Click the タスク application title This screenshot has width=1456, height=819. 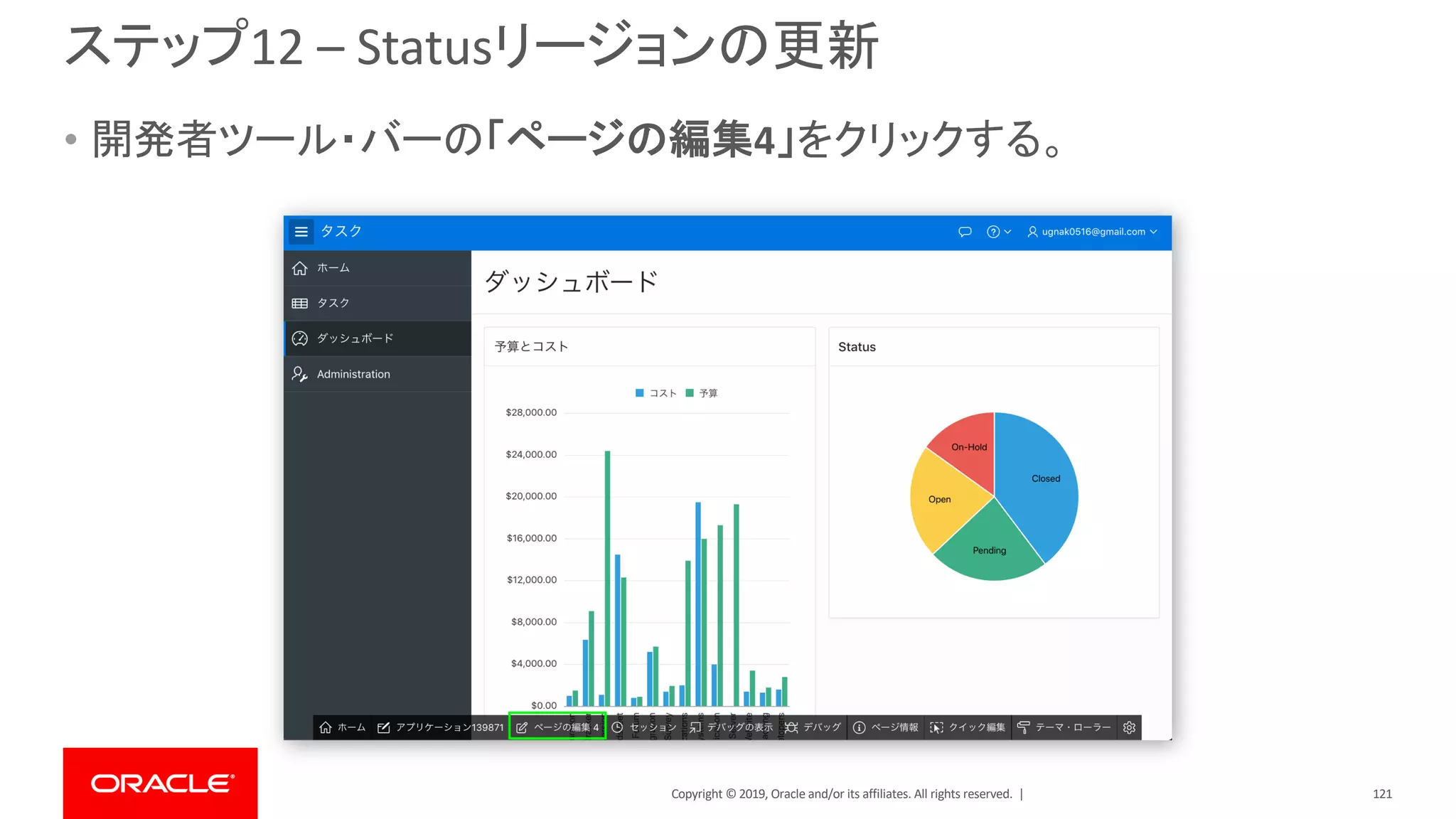pos(341,231)
